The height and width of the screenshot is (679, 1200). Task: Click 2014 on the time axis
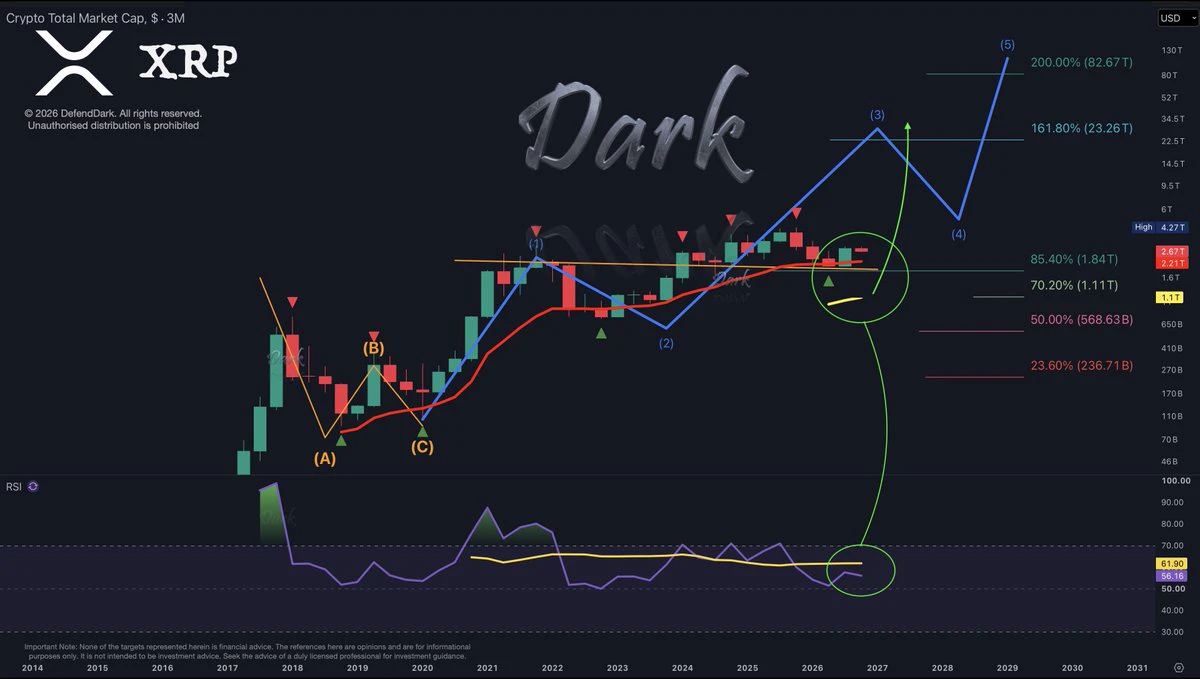32,667
